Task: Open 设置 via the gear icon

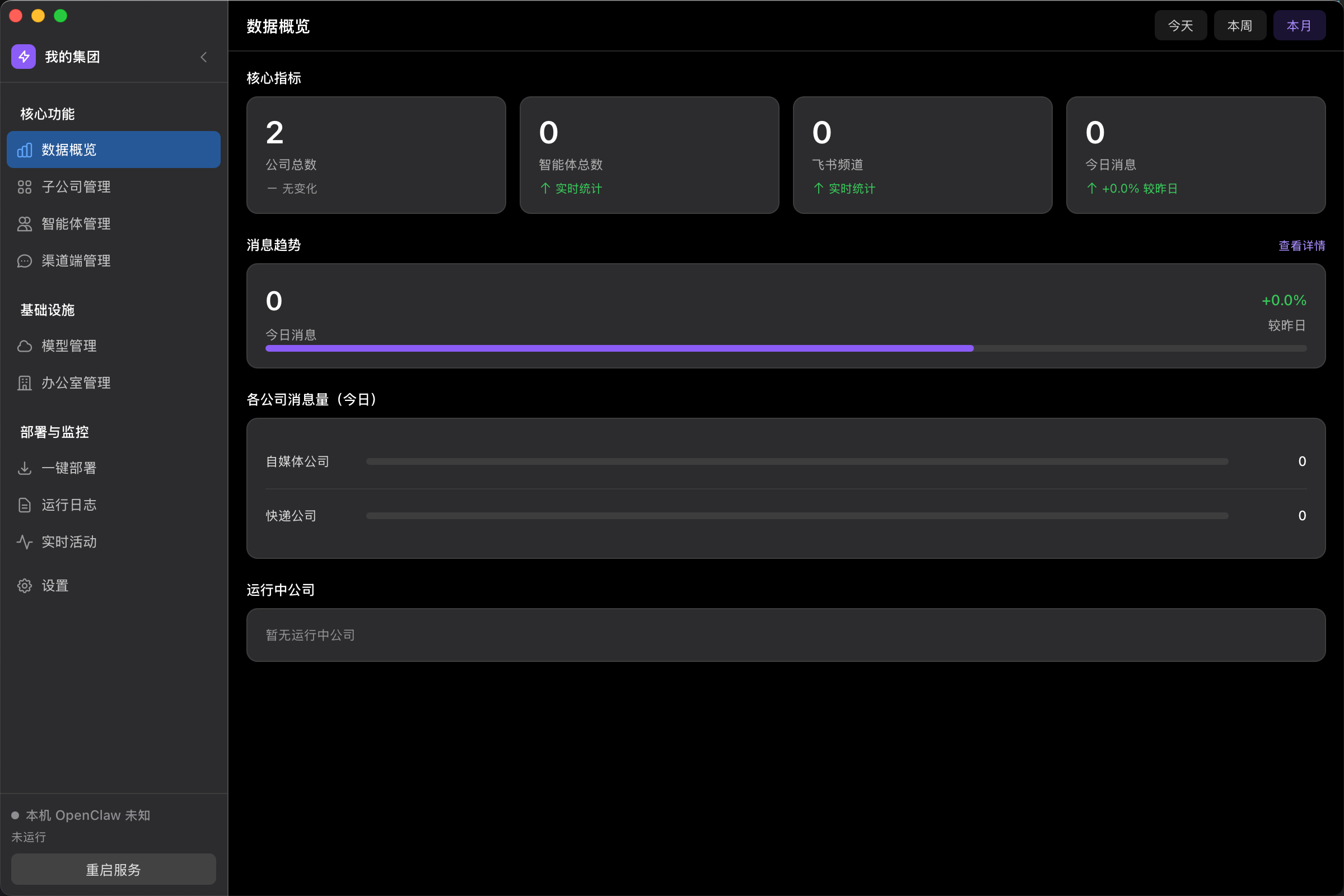Action: coord(25,586)
